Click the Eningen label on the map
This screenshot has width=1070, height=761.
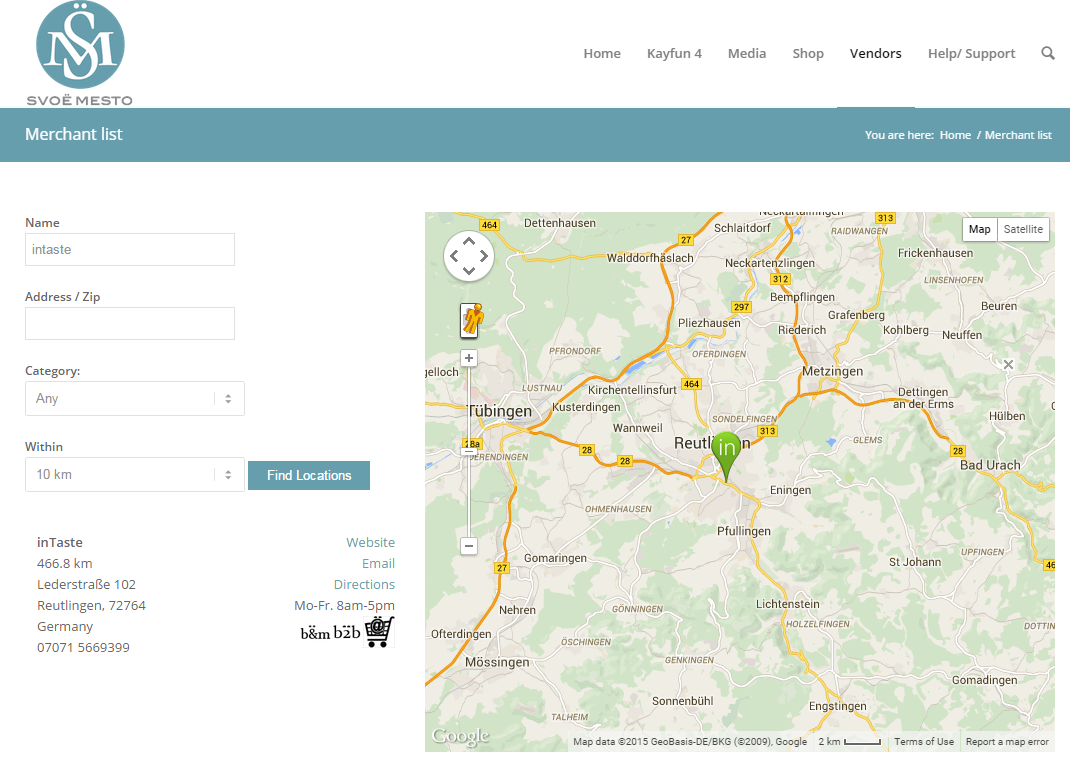pyautogui.click(x=790, y=490)
